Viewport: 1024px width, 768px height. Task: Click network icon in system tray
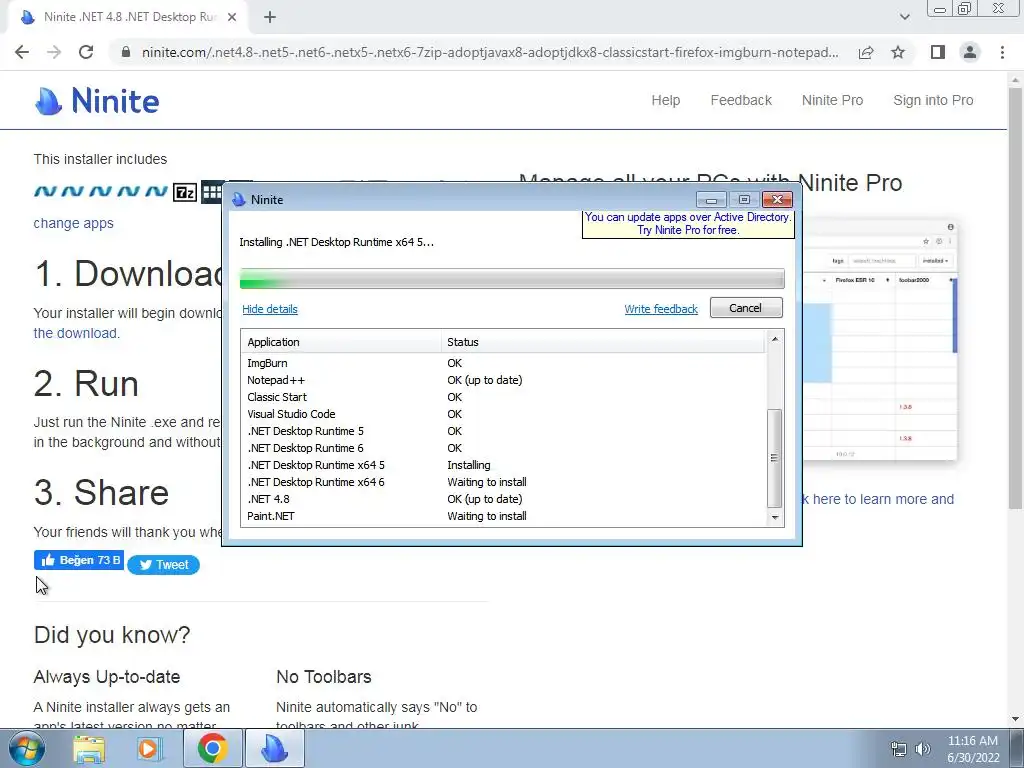[x=899, y=749]
